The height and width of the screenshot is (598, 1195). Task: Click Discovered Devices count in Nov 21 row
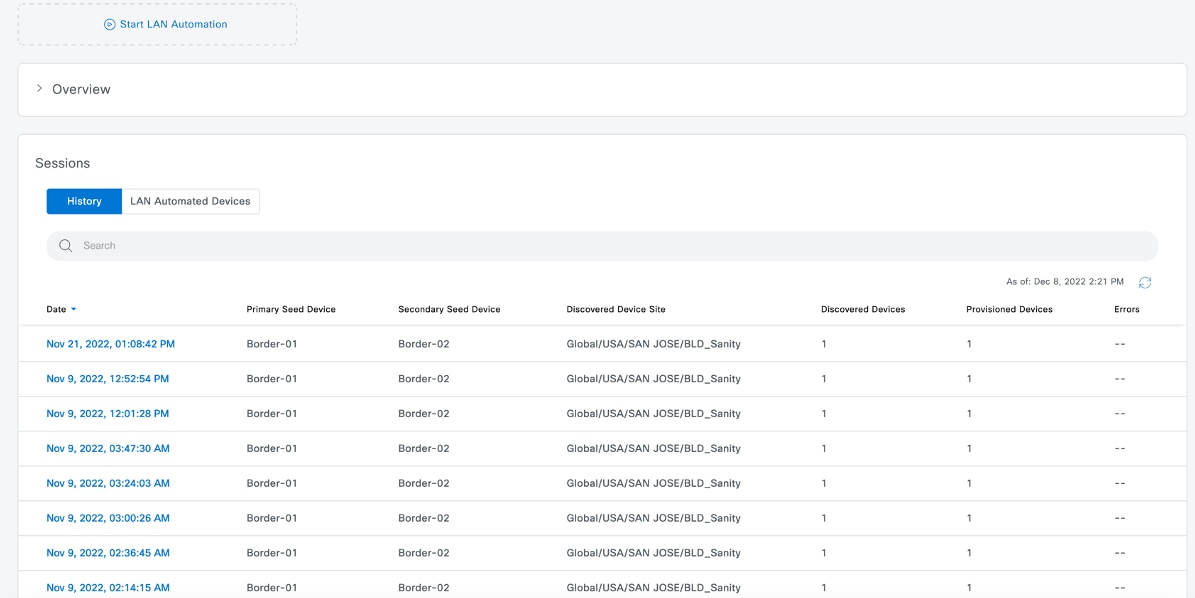pos(824,344)
